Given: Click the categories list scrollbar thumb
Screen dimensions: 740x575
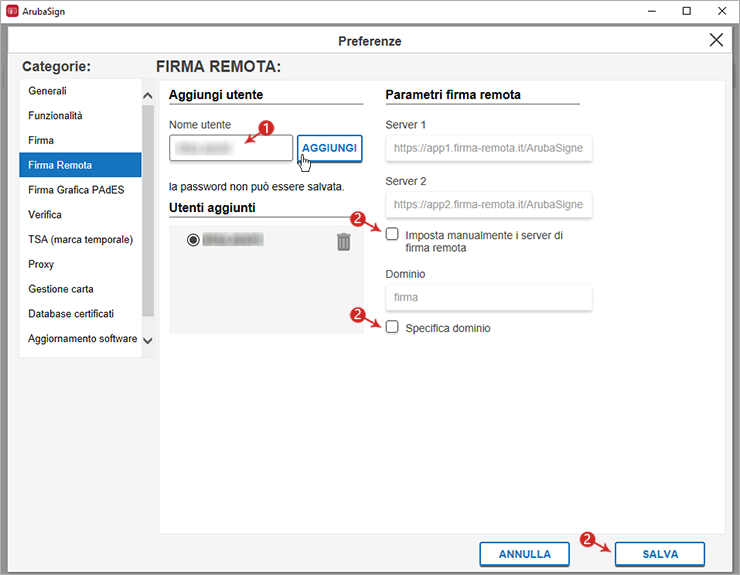Looking at the screenshot, I should click(148, 211).
